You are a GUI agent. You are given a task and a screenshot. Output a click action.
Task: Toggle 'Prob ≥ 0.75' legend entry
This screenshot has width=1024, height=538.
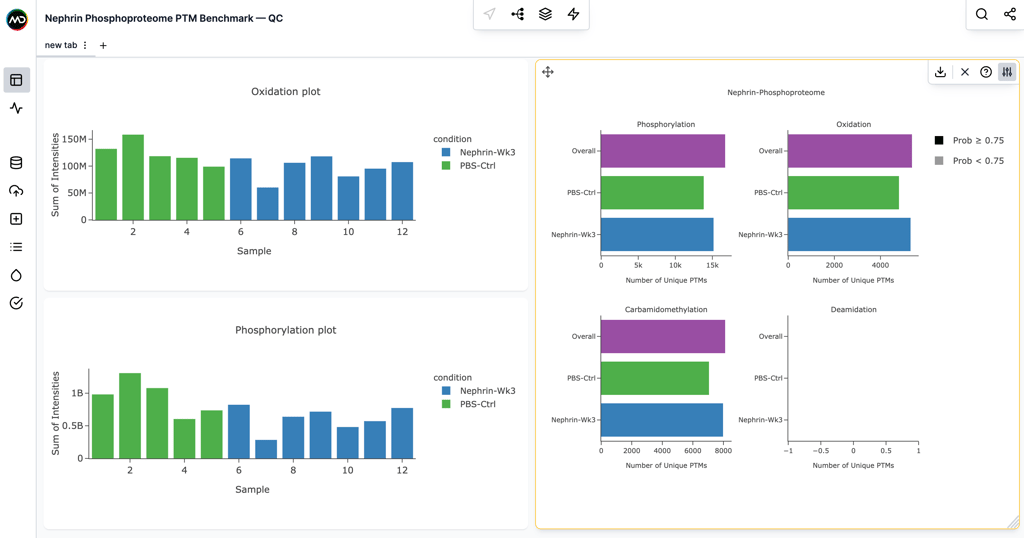pos(970,140)
